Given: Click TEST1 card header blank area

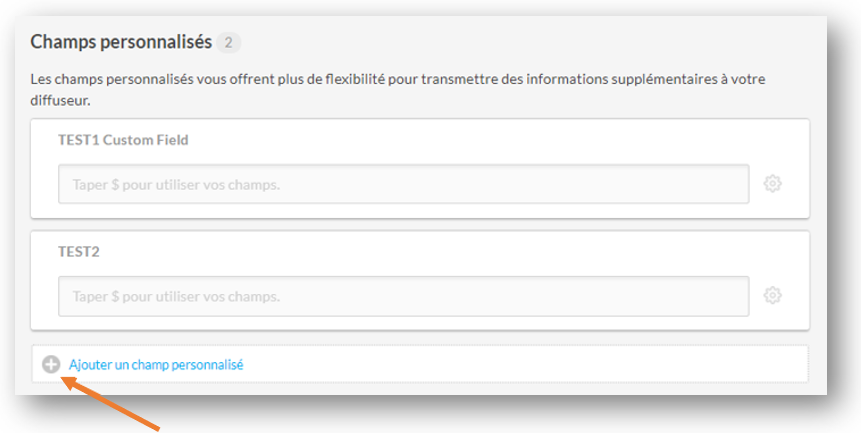Looking at the screenshot, I should coord(500,140).
